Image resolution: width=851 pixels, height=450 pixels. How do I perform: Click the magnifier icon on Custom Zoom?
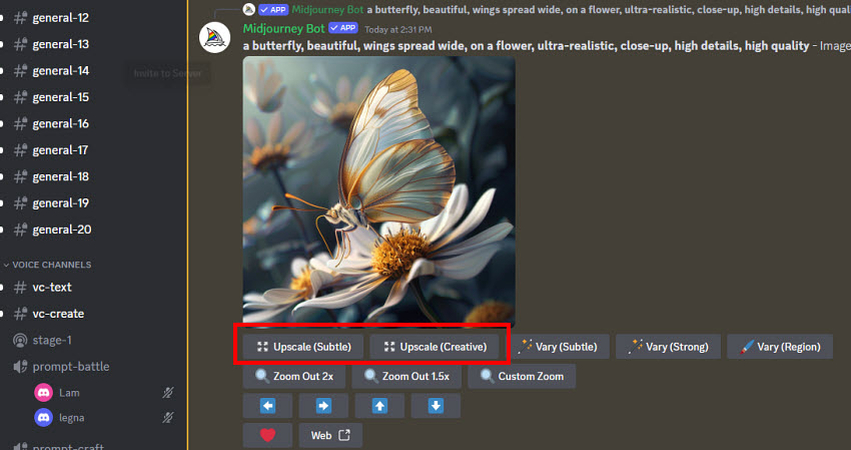tap(487, 376)
